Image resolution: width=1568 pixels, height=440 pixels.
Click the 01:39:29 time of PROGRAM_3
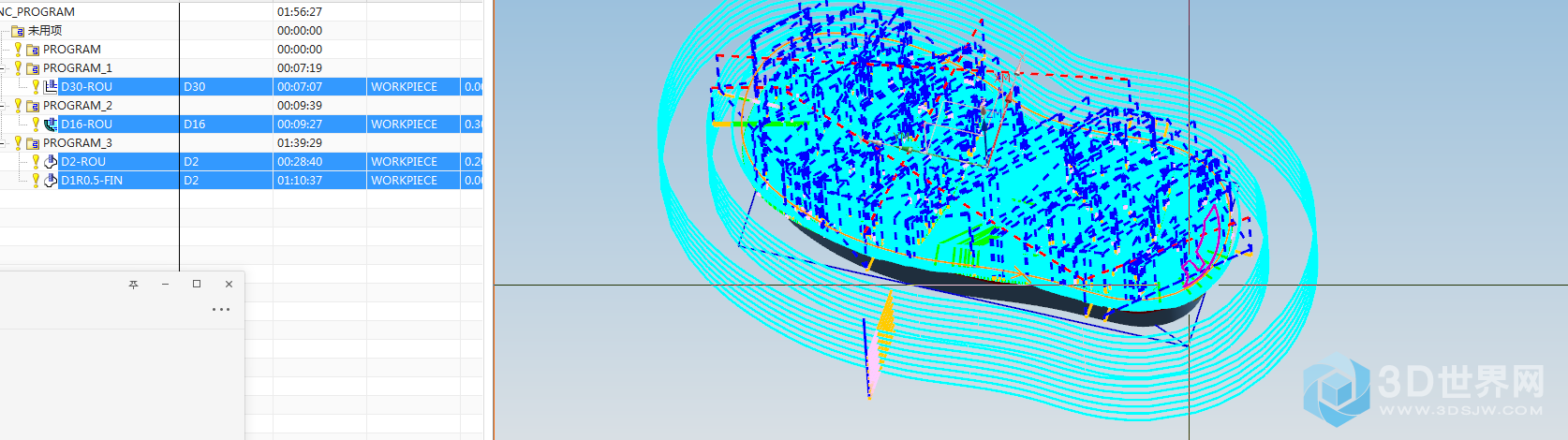coord(300,142)
